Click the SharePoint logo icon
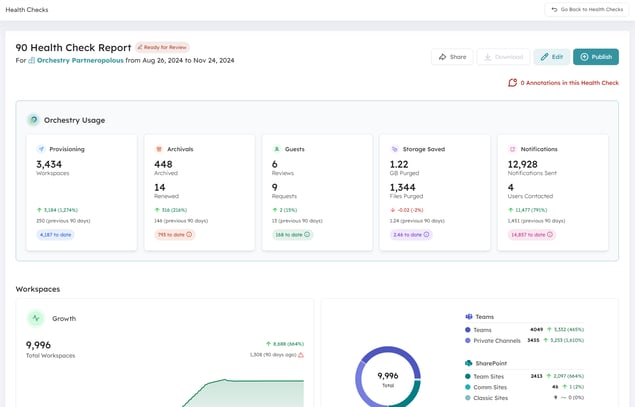635x407 pixels. [469, 363]
